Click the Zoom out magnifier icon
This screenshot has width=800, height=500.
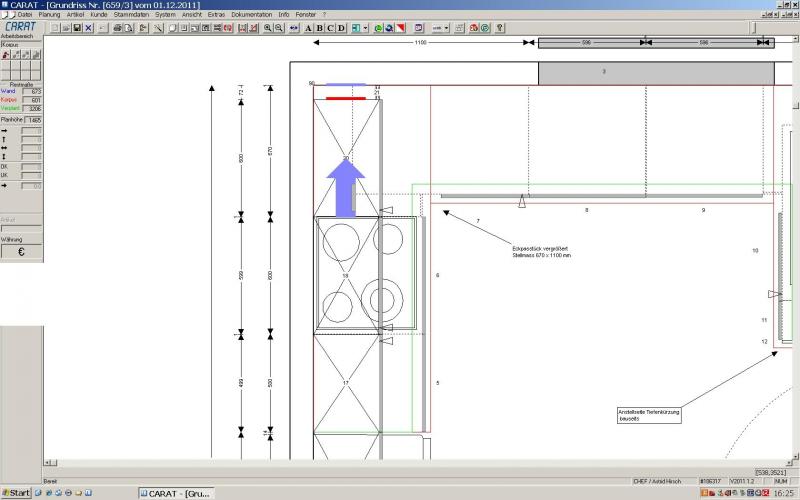point(279,28)
